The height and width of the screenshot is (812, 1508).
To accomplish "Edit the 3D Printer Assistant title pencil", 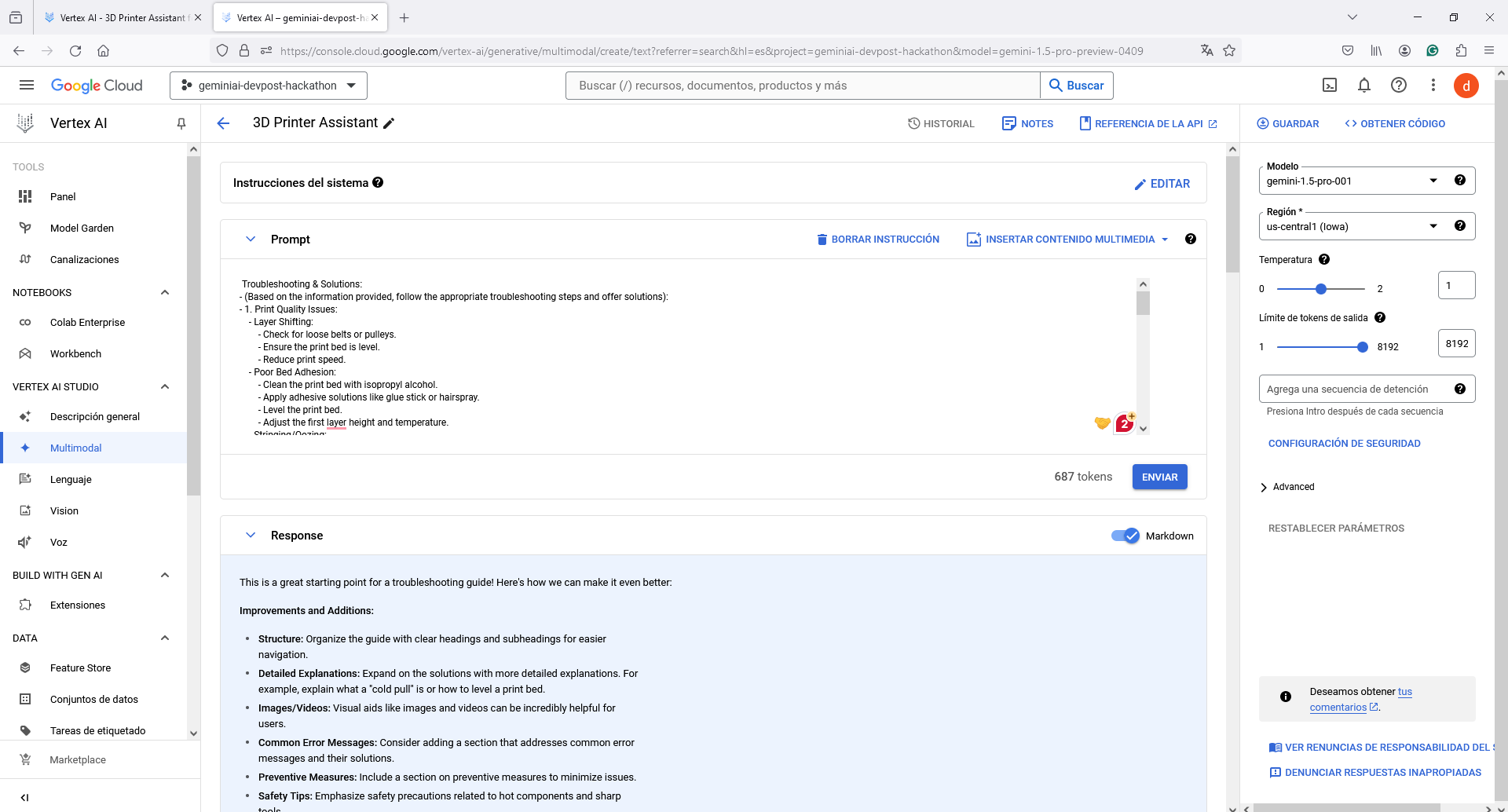I will tap(389, 123).
